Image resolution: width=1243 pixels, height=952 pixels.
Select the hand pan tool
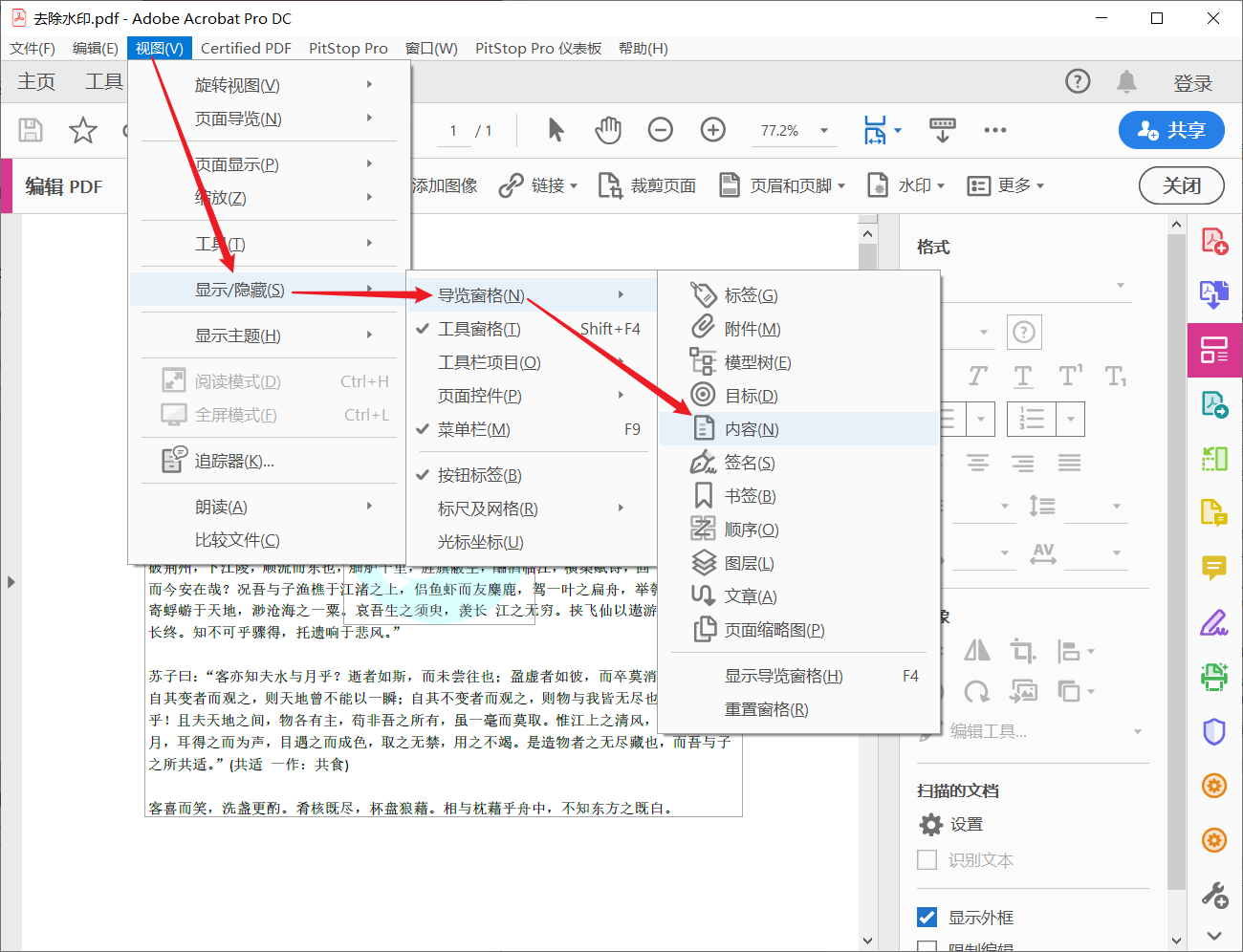point(608,130)
